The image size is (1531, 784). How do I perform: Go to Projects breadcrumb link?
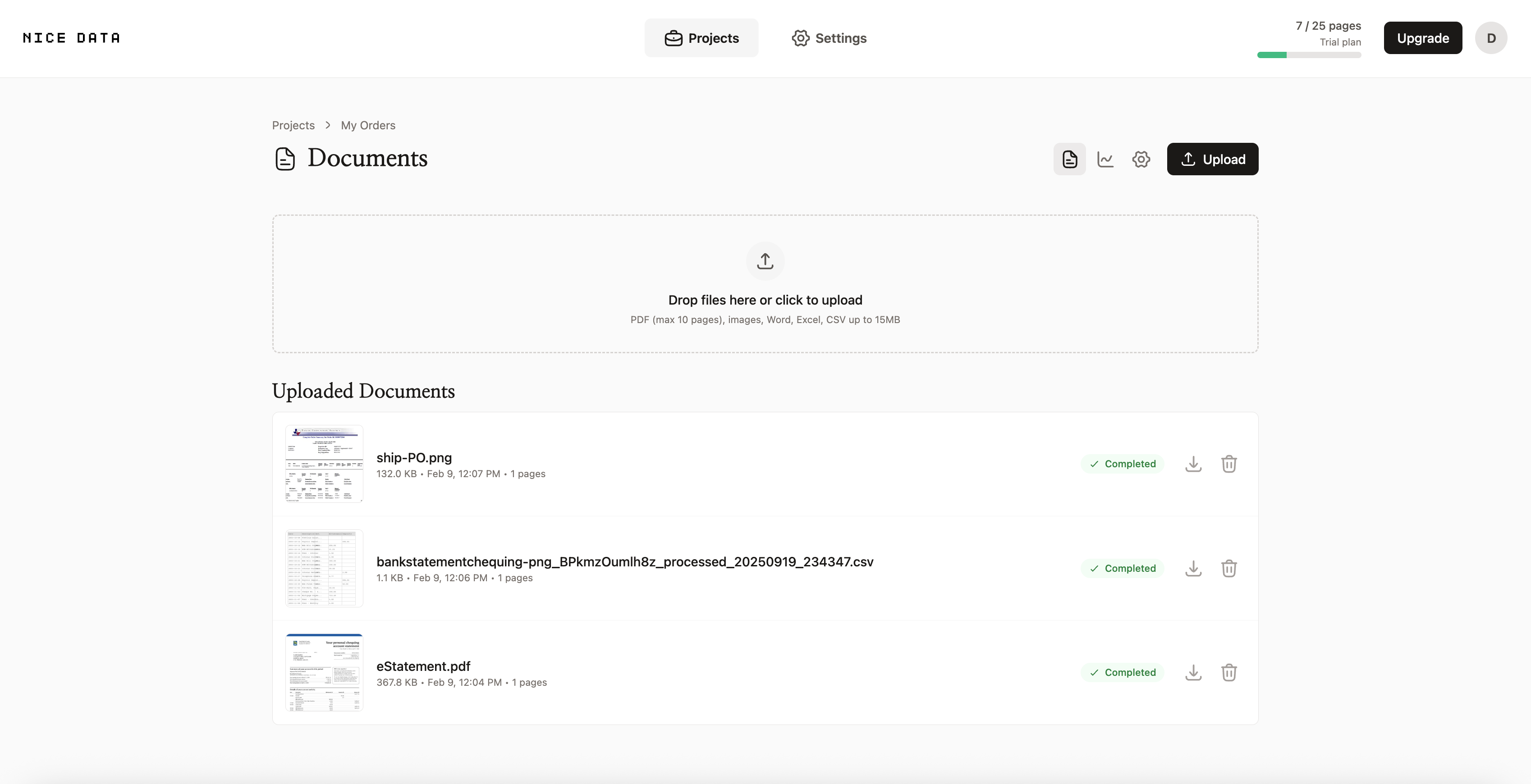[x=293, y=125]
